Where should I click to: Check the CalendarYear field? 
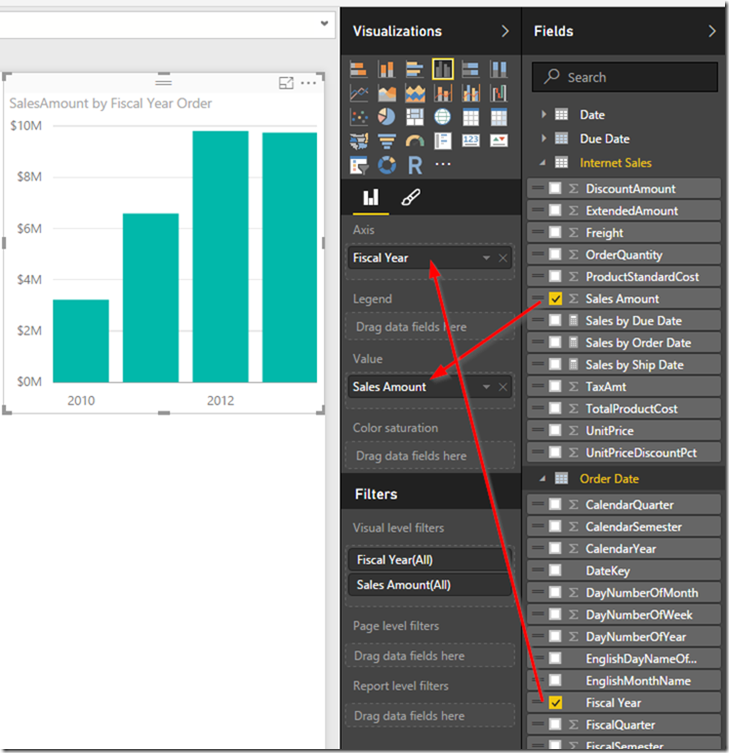tap(555, 548)
